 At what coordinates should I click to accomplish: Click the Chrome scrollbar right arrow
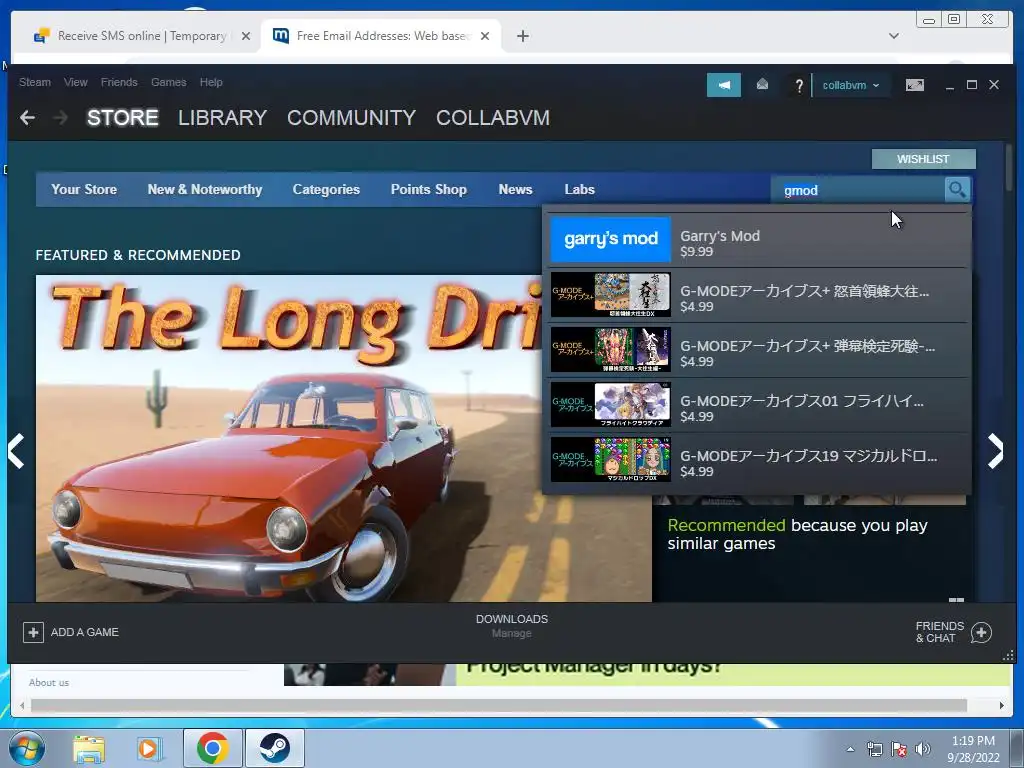click(1002, 705)
